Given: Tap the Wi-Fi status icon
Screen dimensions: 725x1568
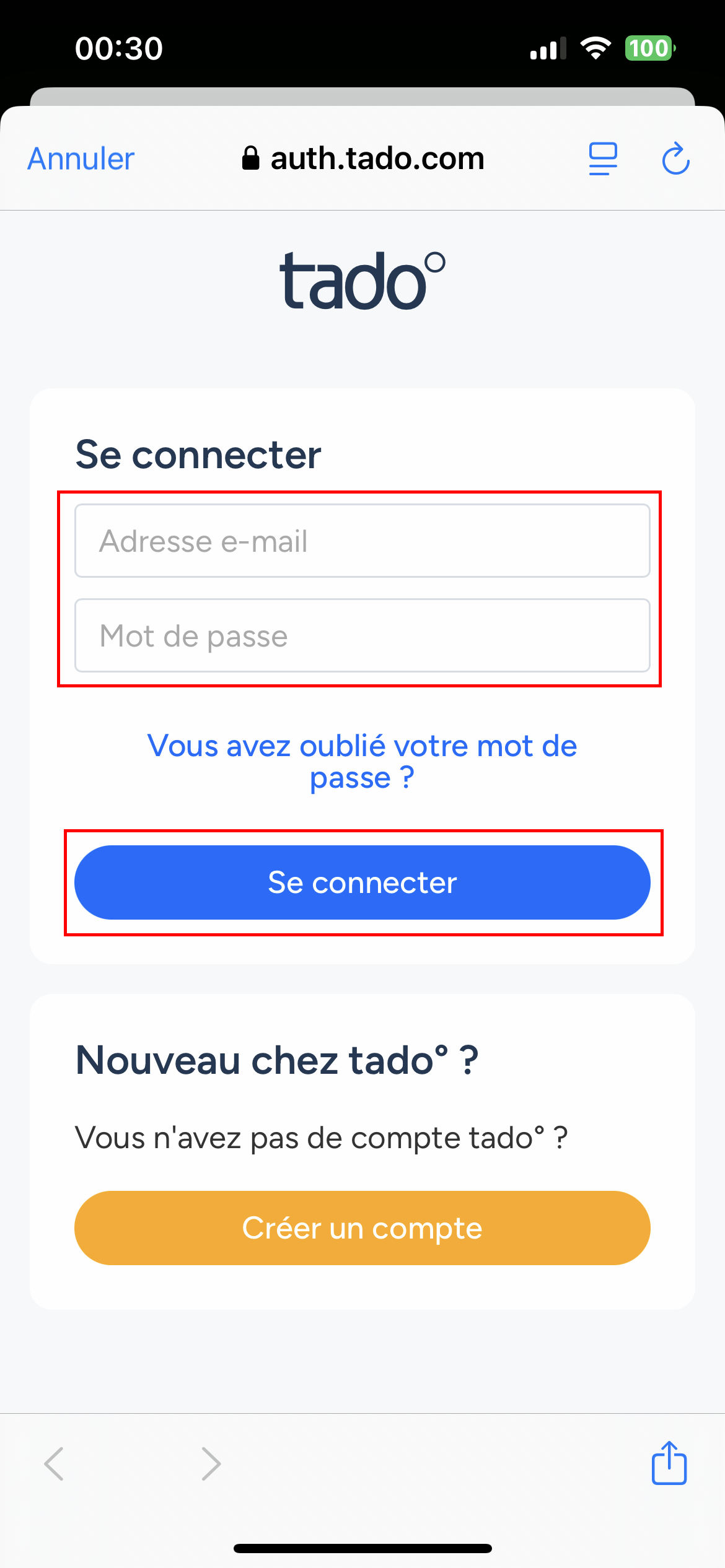Looking at the screenshot, I should point(595,48).
